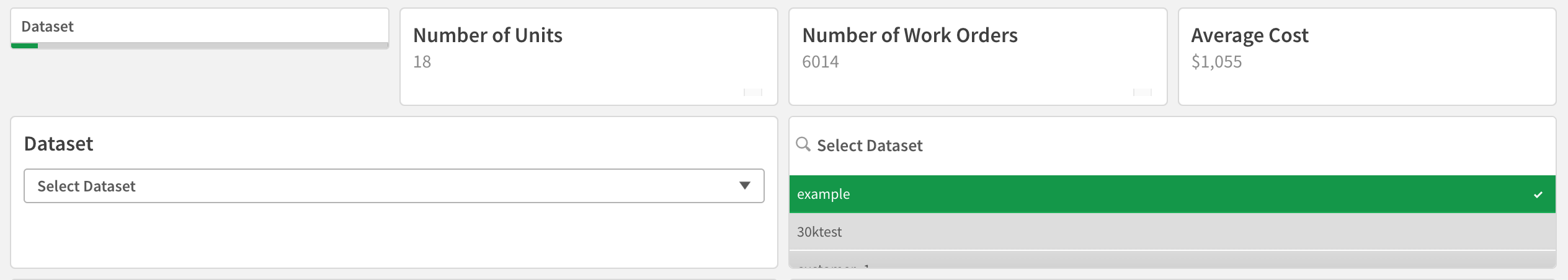The image size is (1568, 280).
Task: Select the partially visible customer_1 entry
Action: [833, 264]
